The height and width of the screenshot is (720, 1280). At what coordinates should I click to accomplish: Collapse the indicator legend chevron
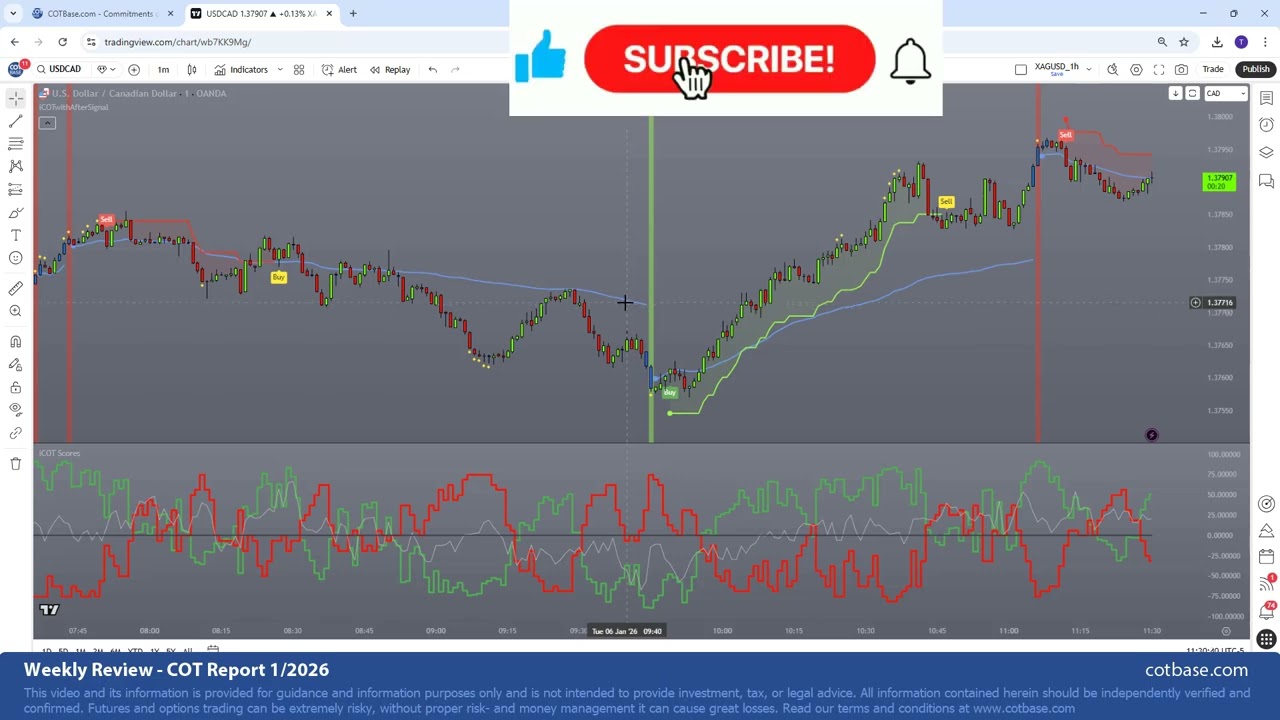[47, 123]
